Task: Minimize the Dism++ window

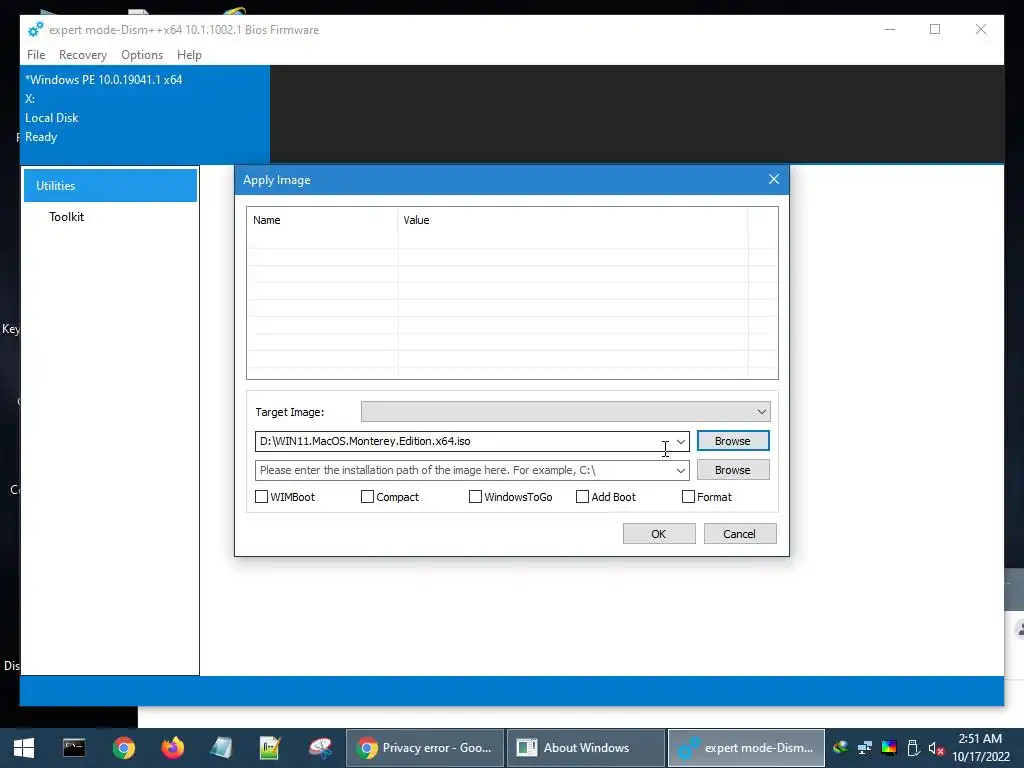Action: (x=889, y=29)
